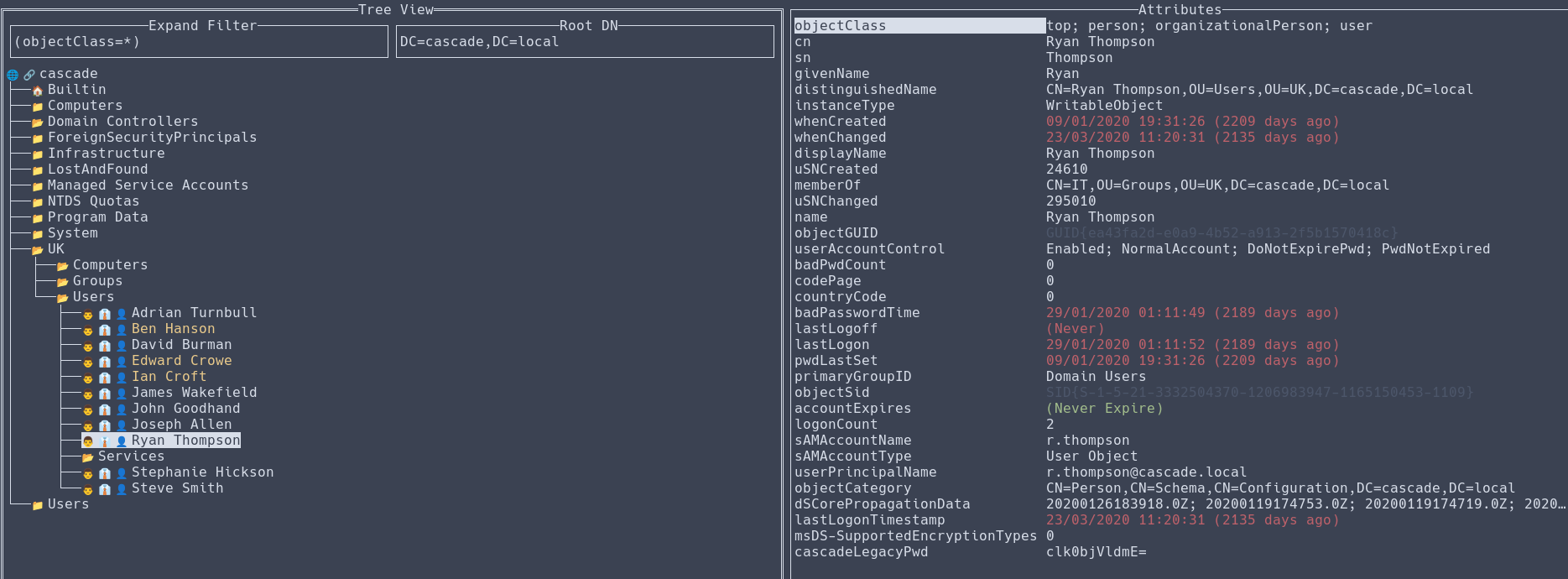
Task: Click the blue silhouette icon beside Steve Smith
Action: point(122,489)
